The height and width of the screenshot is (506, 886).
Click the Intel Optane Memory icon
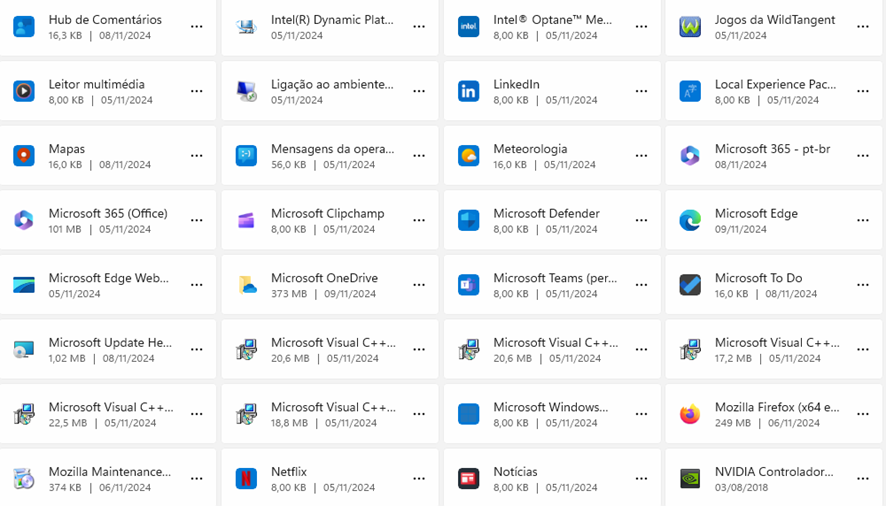[468, 27]
